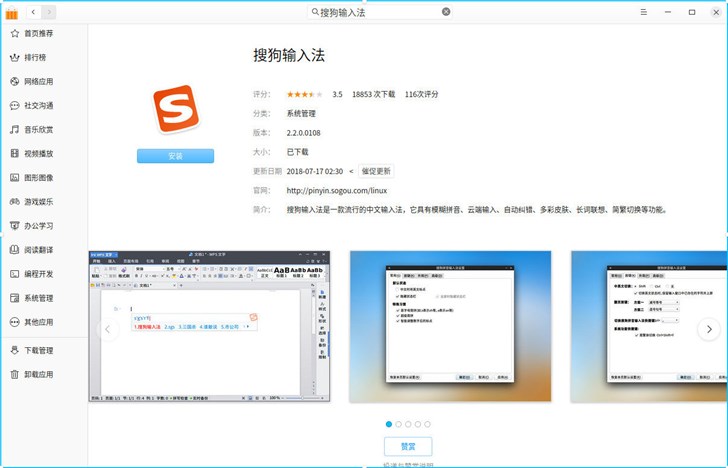Screen dimensions: 728x468
Task: Show next screenshot with right chevron
Action: pyautogui.click(x=709, y=329)
